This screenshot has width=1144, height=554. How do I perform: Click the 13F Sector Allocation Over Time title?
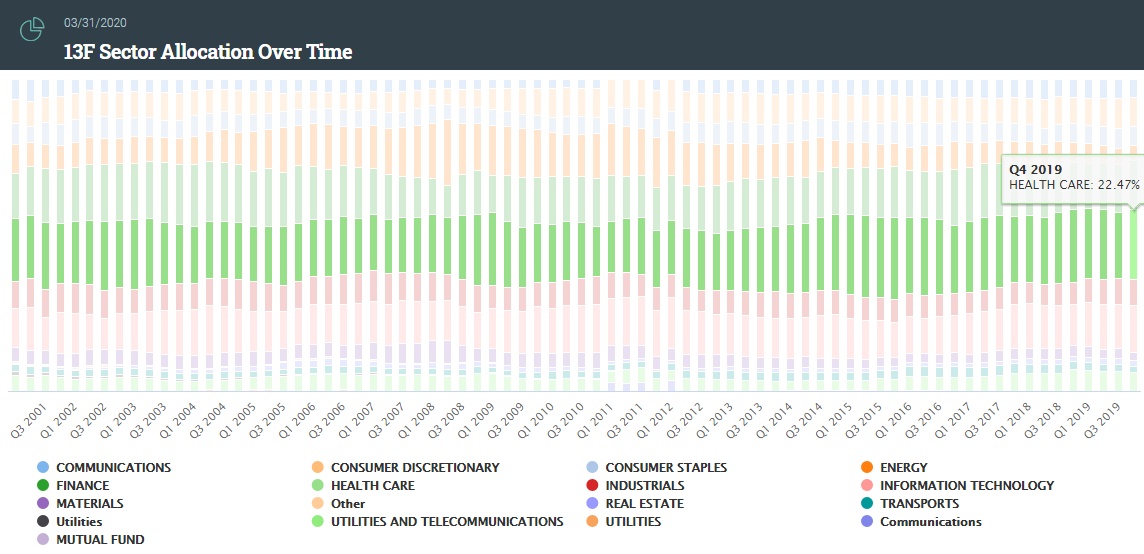coord(208,52)
